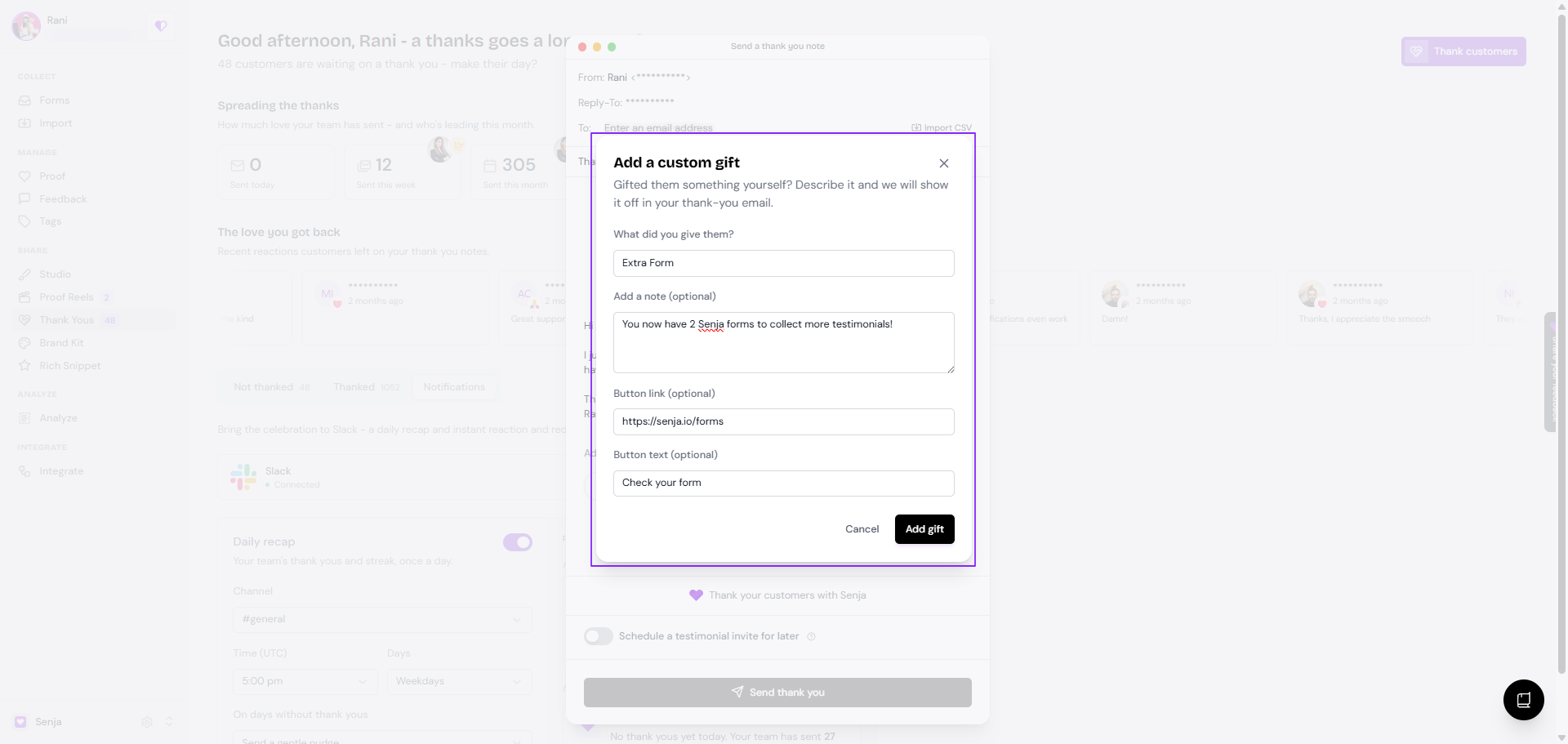1568x744 pixels.
Task: Click the Studio pen icon in the sidebar
Action: click(x=24, y=274)
